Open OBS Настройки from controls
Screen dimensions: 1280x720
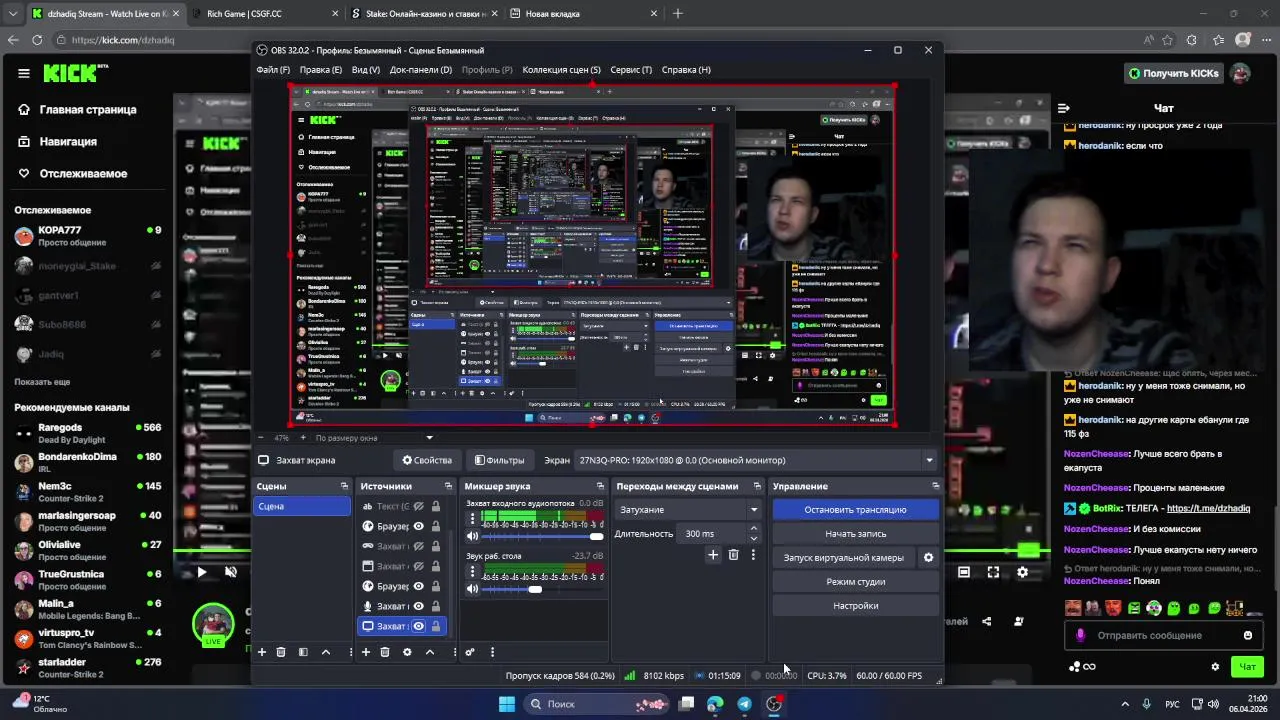[855, 606]
